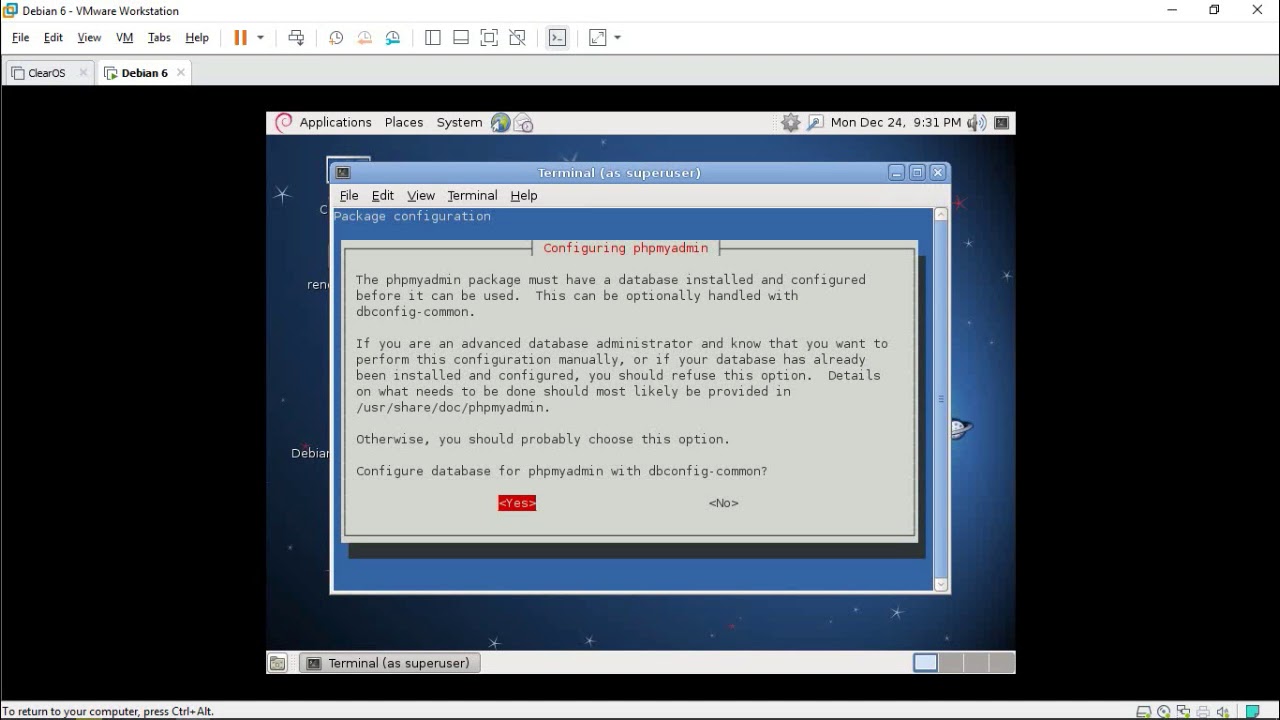This screenshot has width=1280, height=720.
Task: Open the Terminal window Edit menu
Action: pos(383,196)
